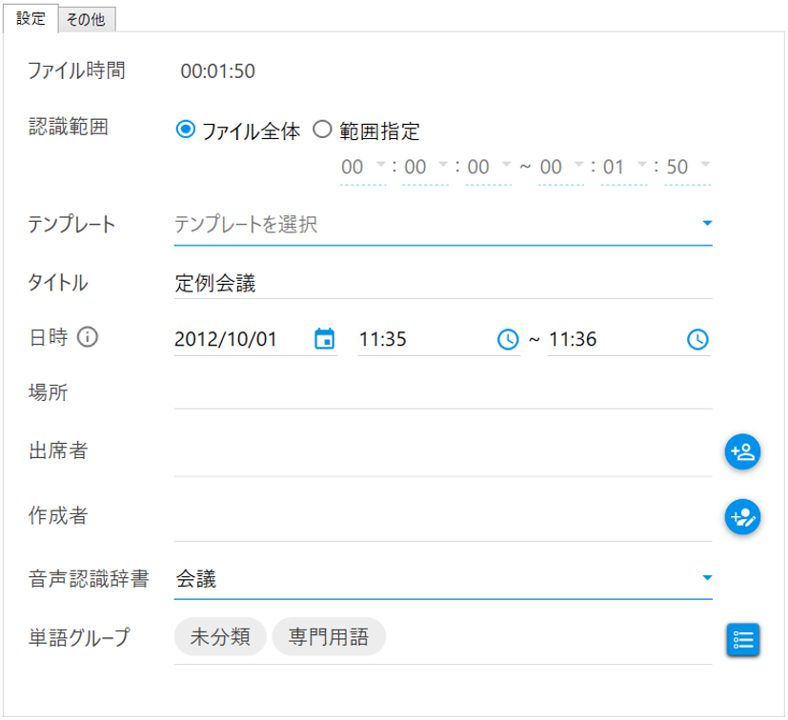
Task: Open the end seconds dropdown showing 50
Action: 687,167
